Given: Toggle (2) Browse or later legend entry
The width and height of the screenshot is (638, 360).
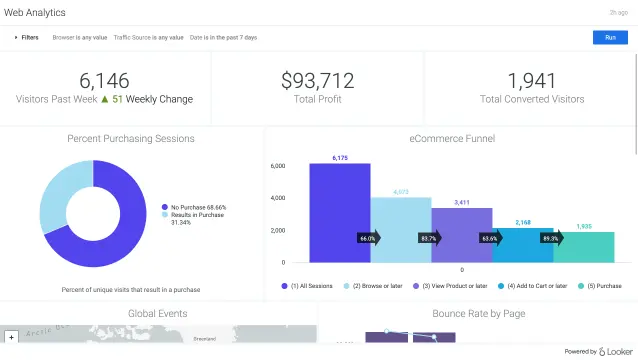Looking at the screenshot, I should click(373, 286).
